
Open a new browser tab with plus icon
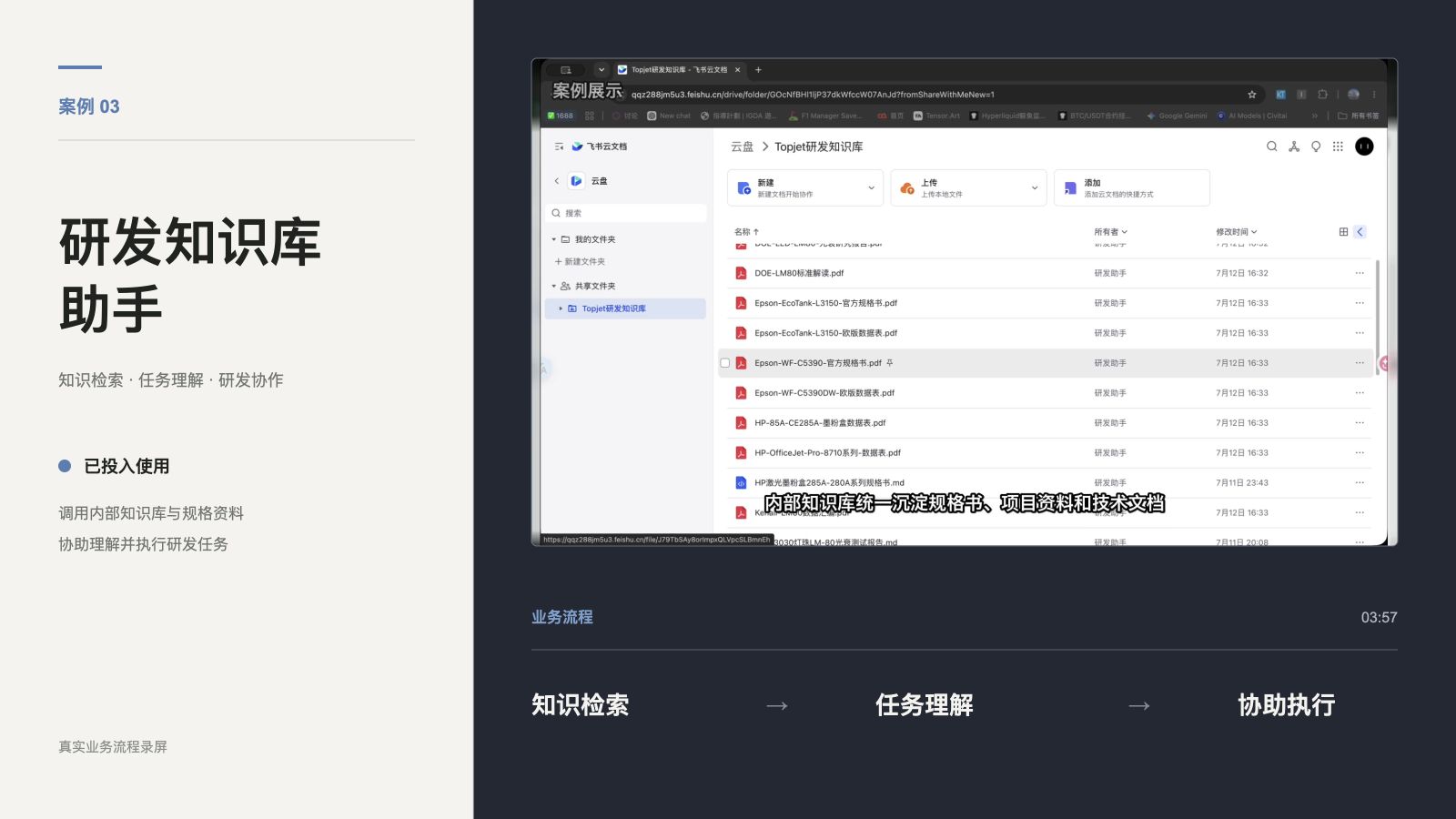[x=758, y=70]
